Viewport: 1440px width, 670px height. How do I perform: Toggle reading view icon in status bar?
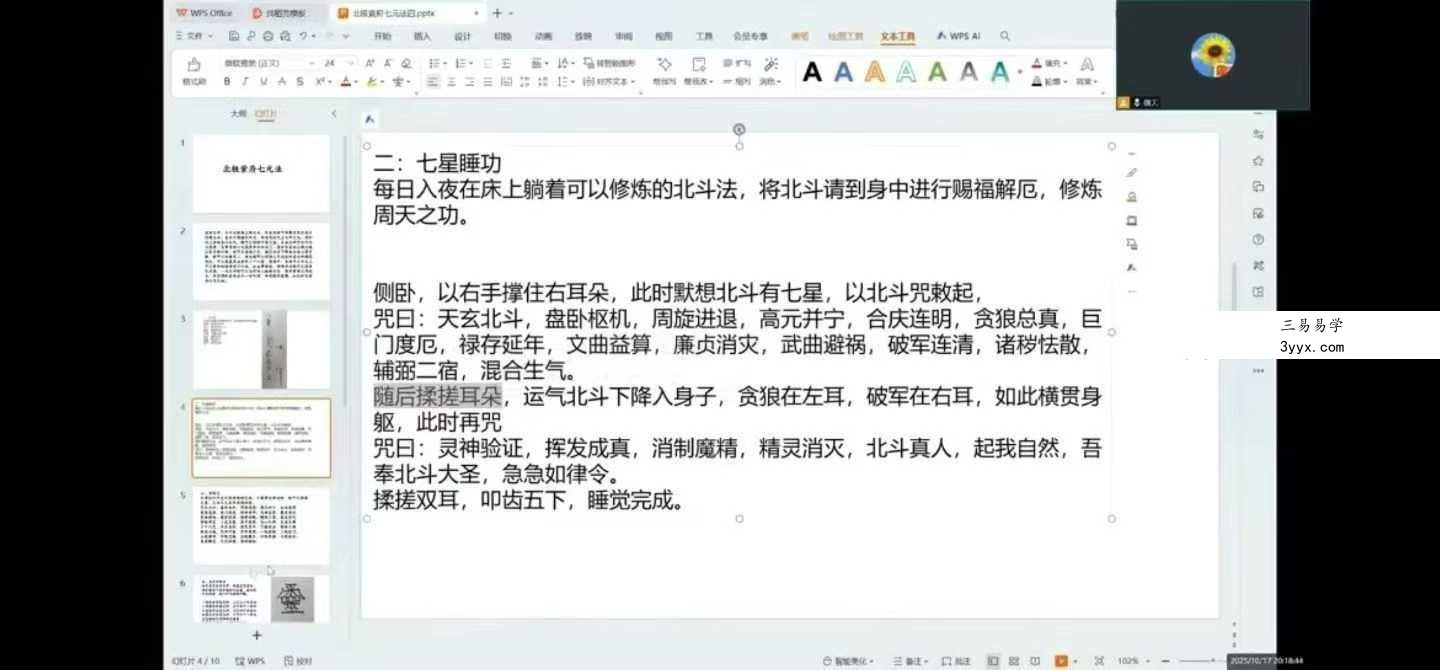click(x=1035, y=661)
